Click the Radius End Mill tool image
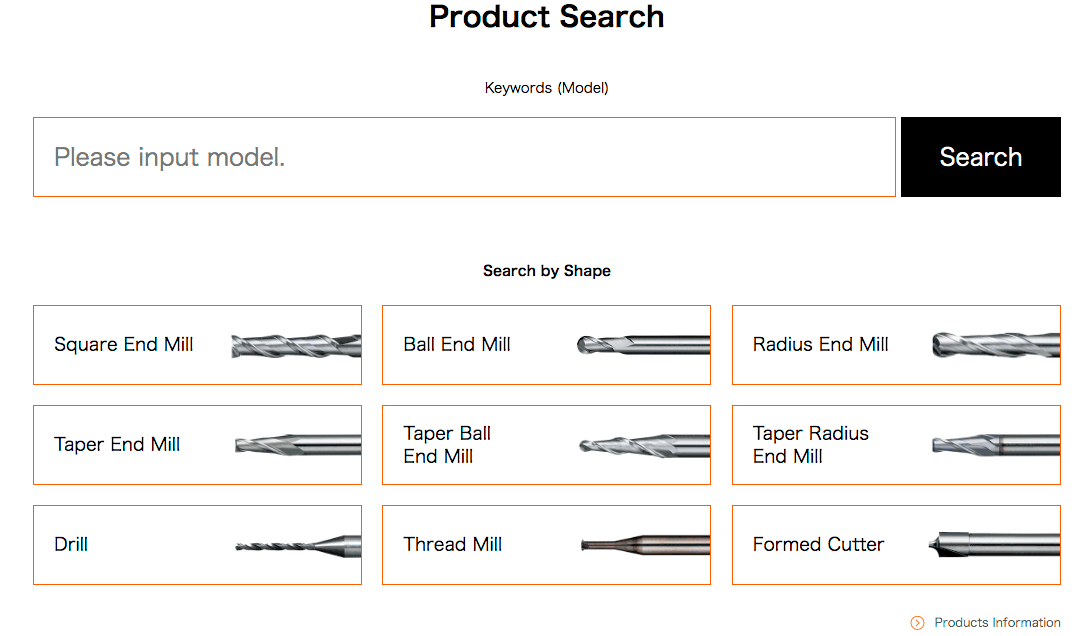The image size is (1092, 636). (996, 345)
